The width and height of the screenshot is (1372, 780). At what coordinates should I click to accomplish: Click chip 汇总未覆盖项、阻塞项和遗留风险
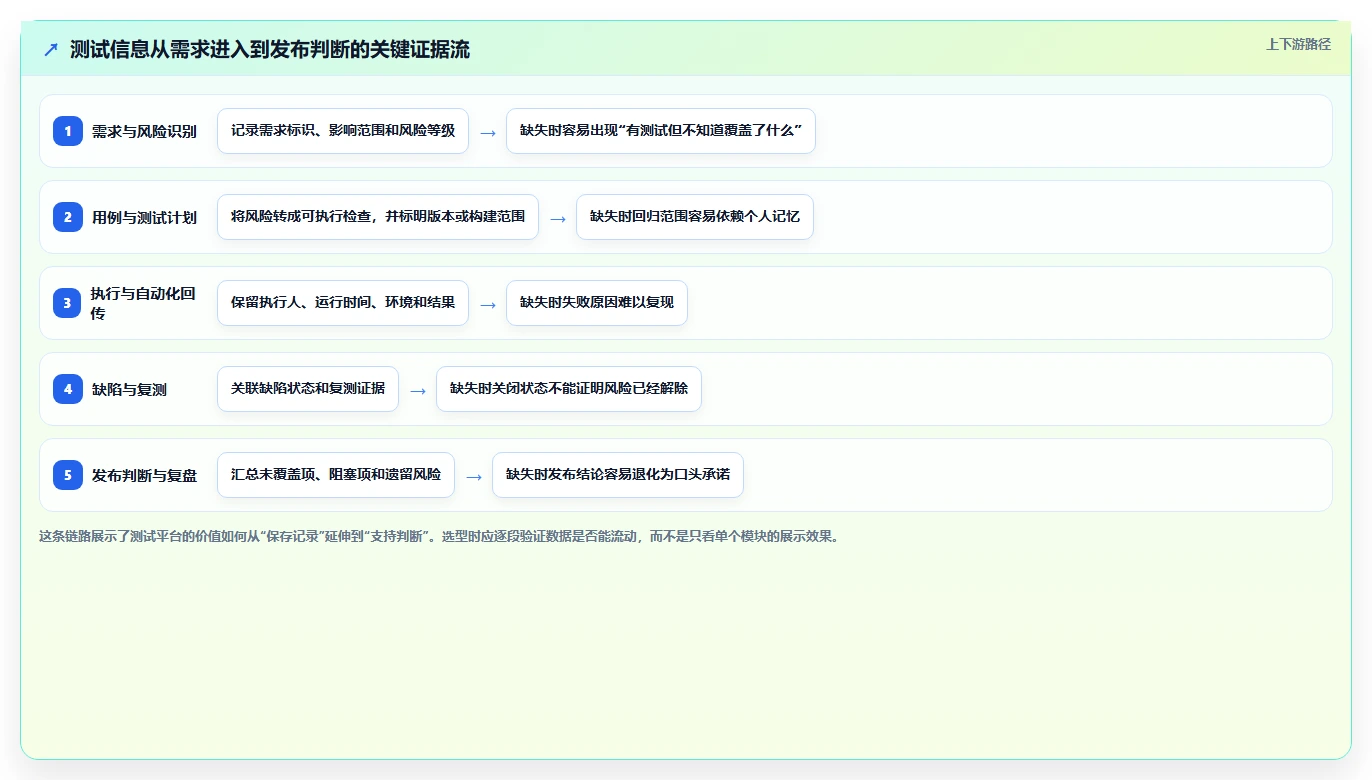(336, 475)
